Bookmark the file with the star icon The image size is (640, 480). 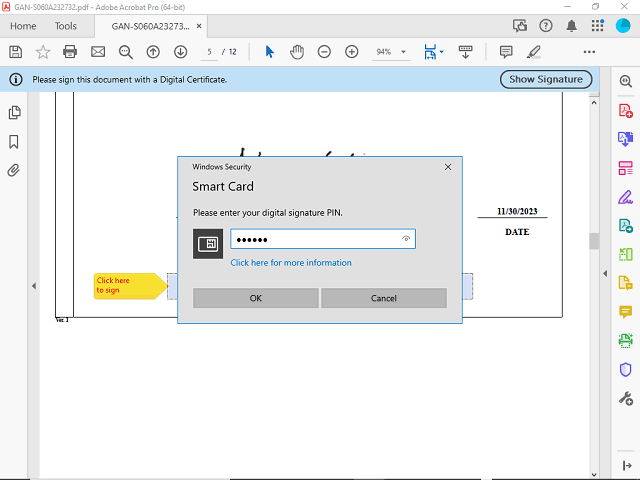coord(43,52)
